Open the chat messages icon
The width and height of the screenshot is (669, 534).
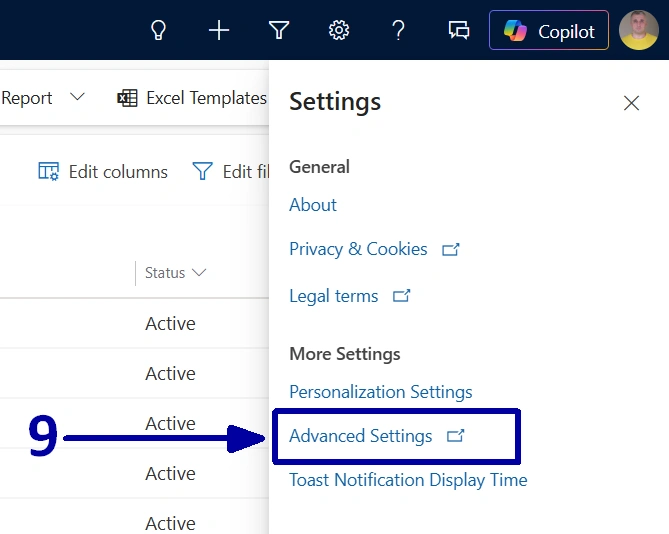pos(459,30)
